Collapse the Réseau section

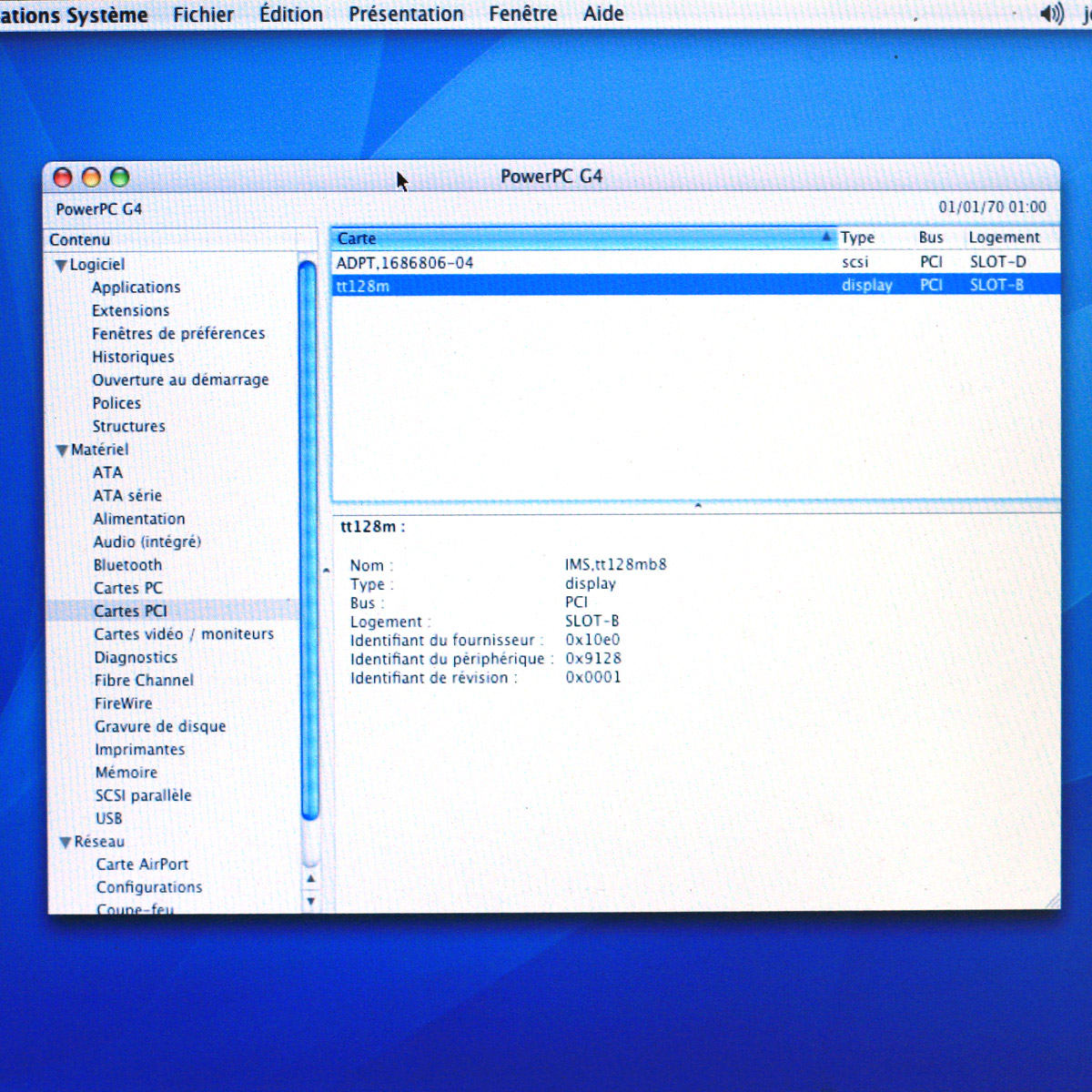tap(65, 843)
